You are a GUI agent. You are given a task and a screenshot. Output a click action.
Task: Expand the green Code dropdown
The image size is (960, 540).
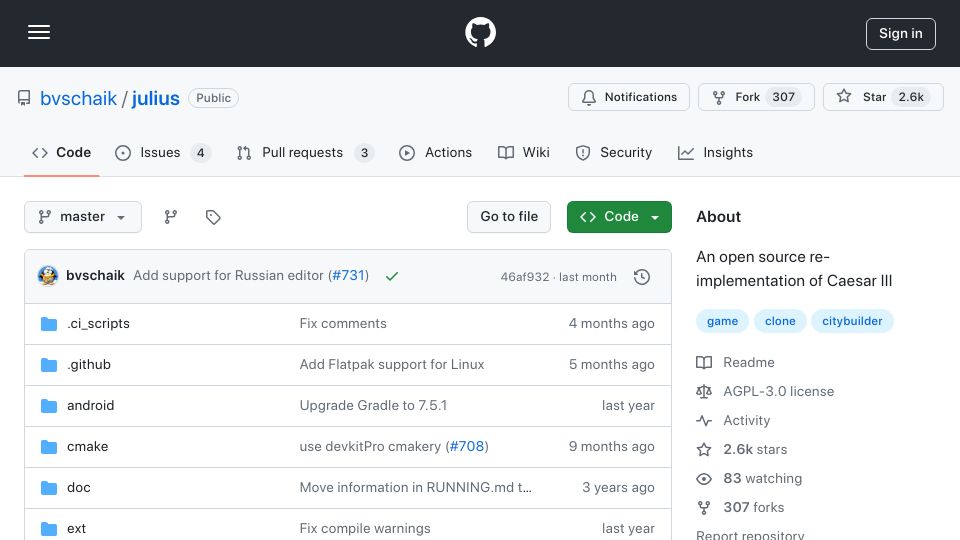pos(619,217)
